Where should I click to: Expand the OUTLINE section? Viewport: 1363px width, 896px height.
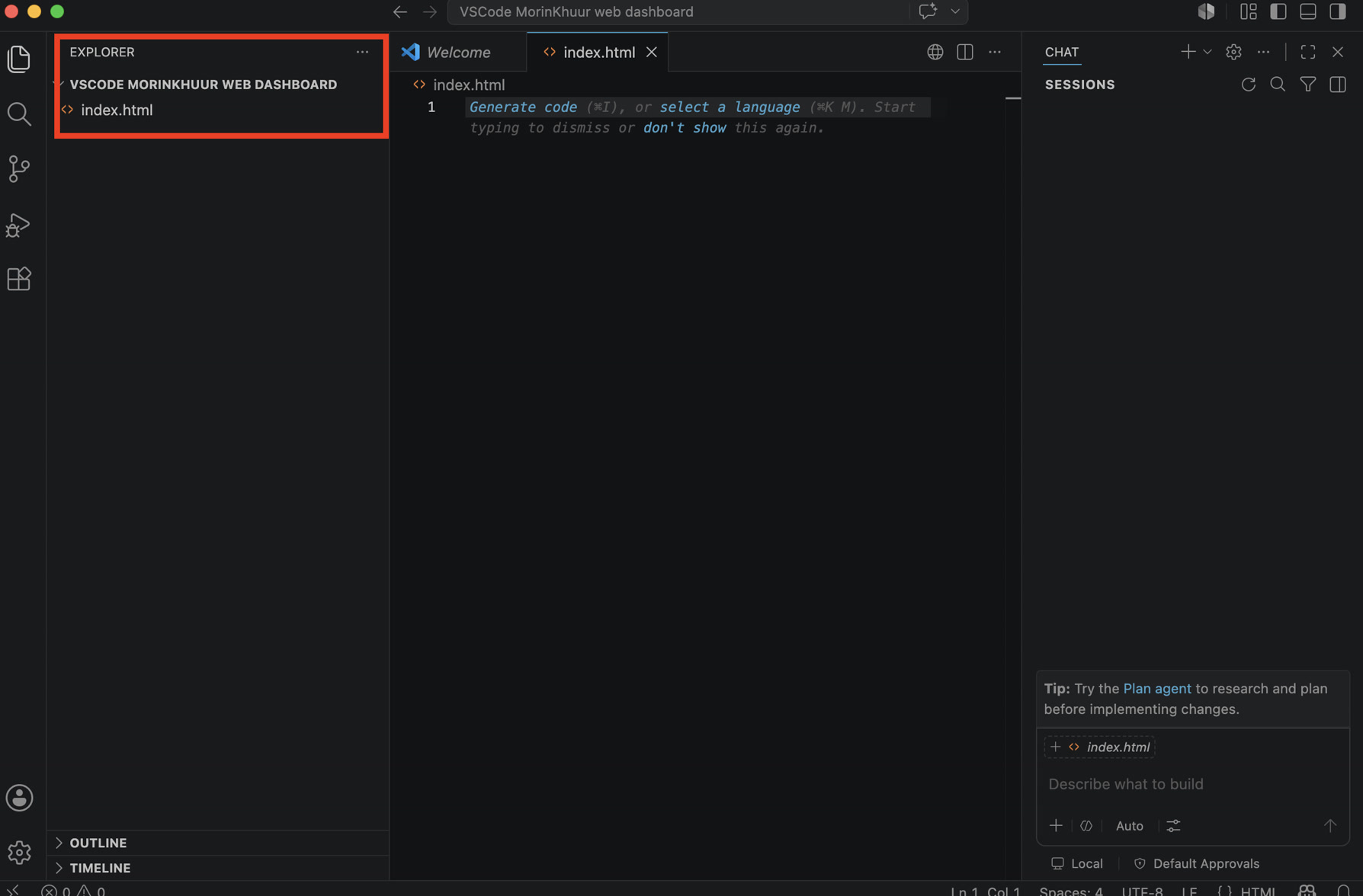pyautogui.click(x=217, y=843)
